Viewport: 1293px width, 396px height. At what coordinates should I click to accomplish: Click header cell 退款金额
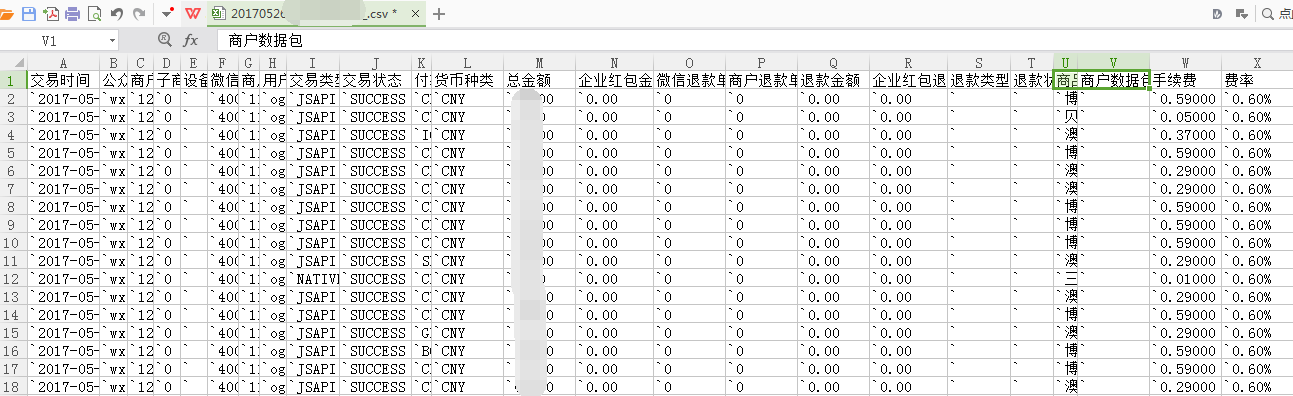(x=834, y=80)
